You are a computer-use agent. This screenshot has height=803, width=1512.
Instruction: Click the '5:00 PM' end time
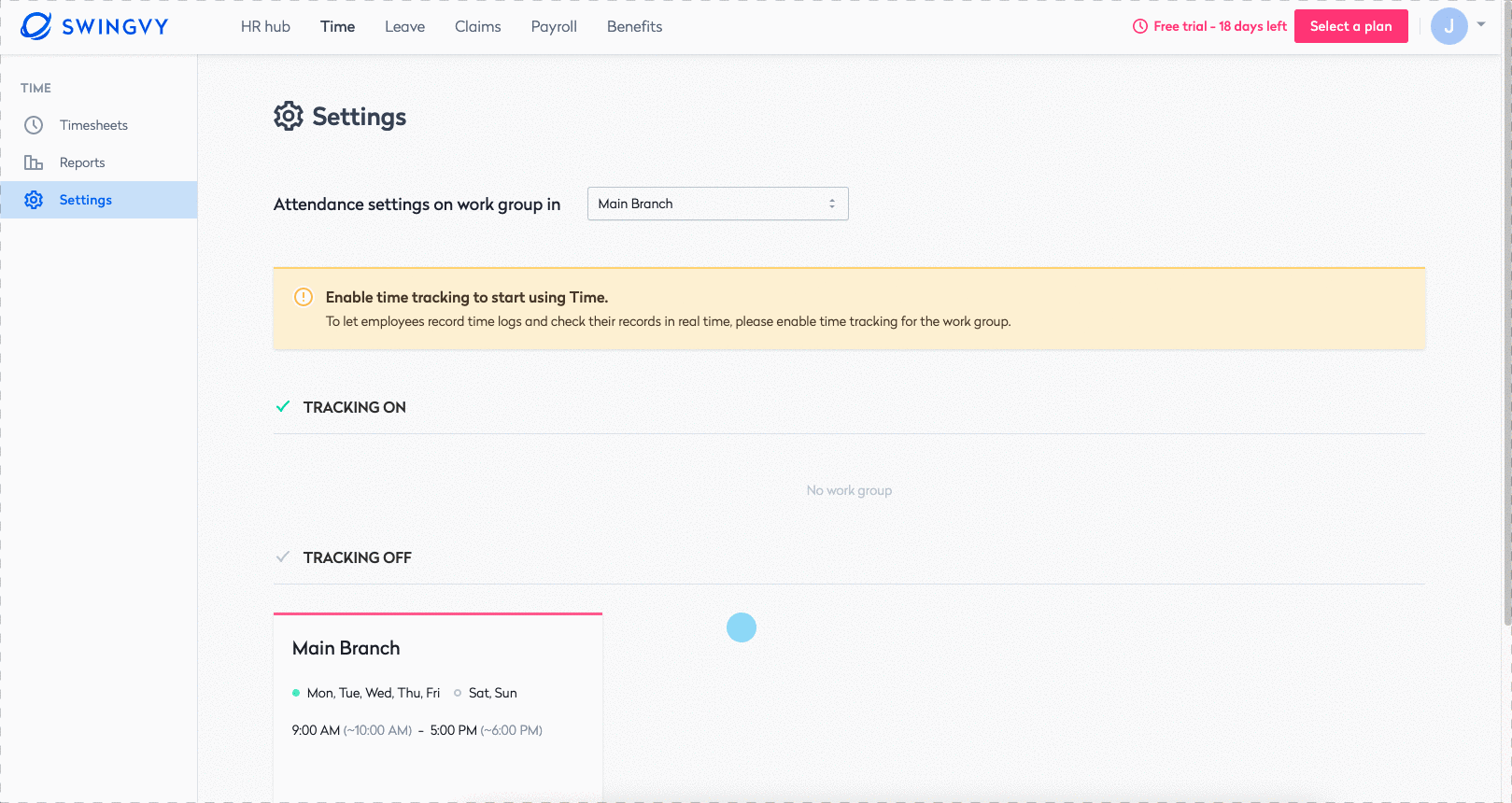point(454,730)
